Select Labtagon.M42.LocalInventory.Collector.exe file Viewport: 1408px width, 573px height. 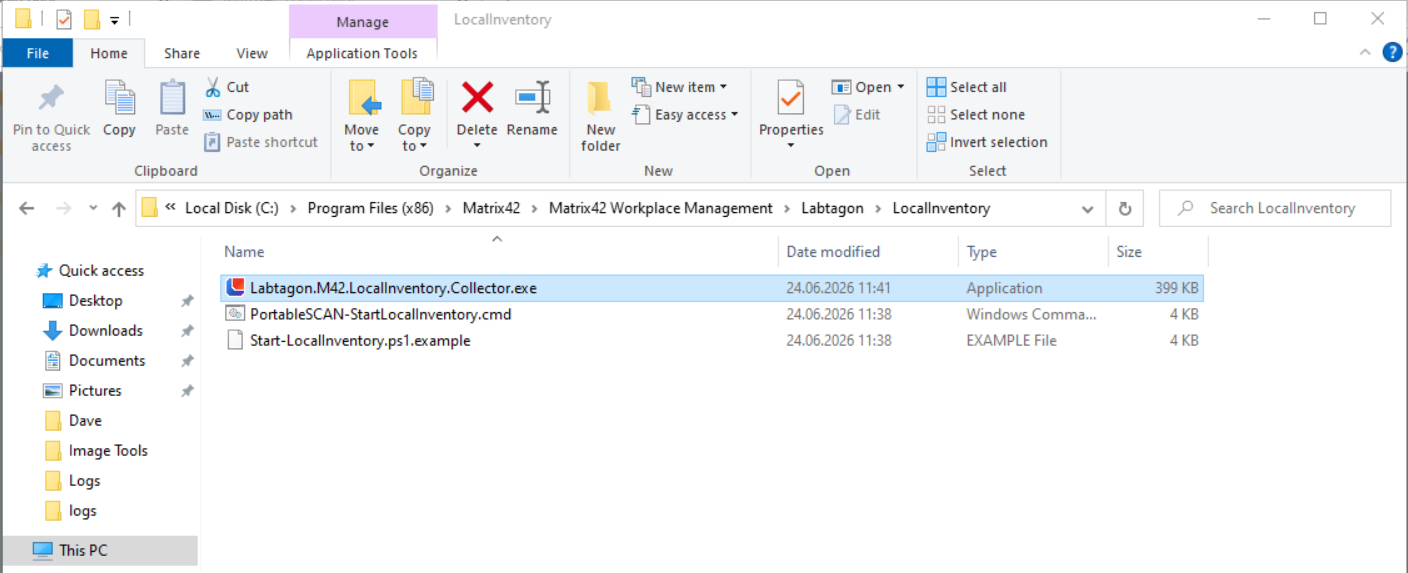[x=711, y=288]
